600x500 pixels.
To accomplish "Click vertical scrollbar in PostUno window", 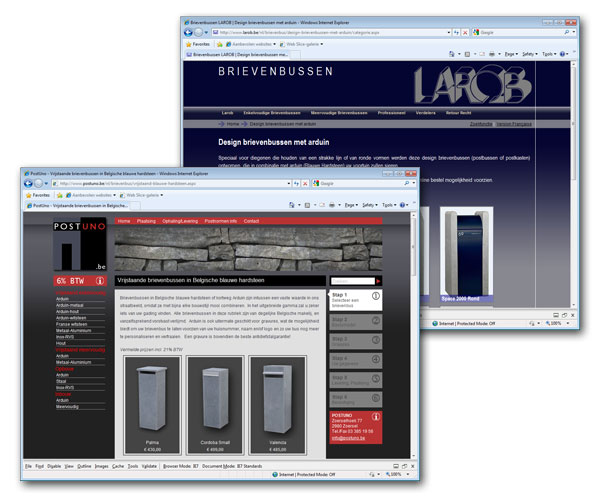I will (413, 336).
